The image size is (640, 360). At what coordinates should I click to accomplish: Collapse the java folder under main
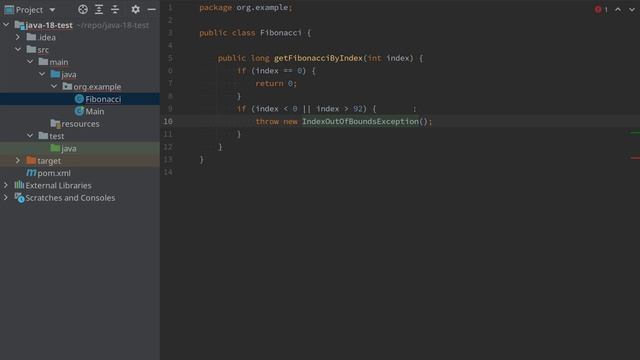point(42,74)
